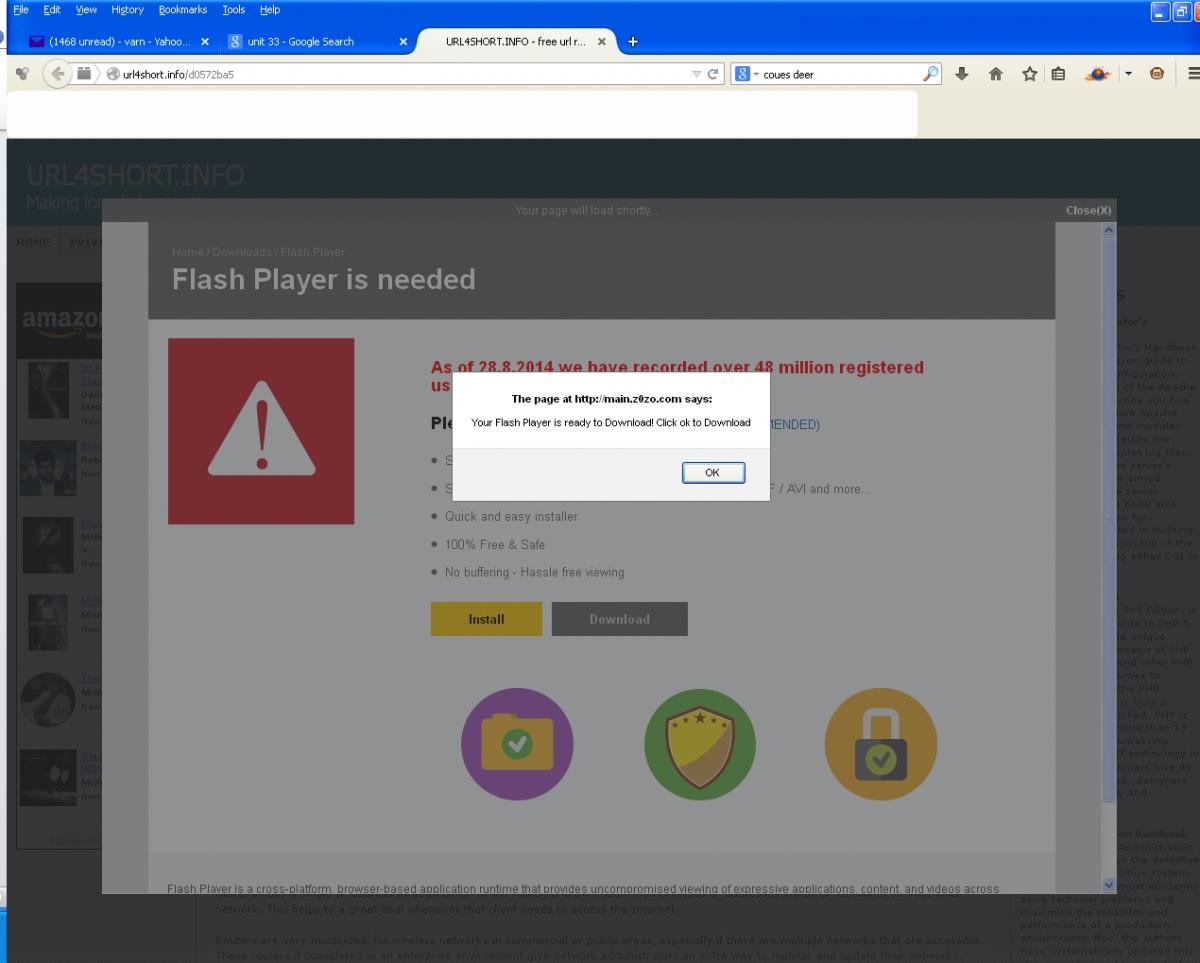Restore down the Firefox window

pos(1183,12)
